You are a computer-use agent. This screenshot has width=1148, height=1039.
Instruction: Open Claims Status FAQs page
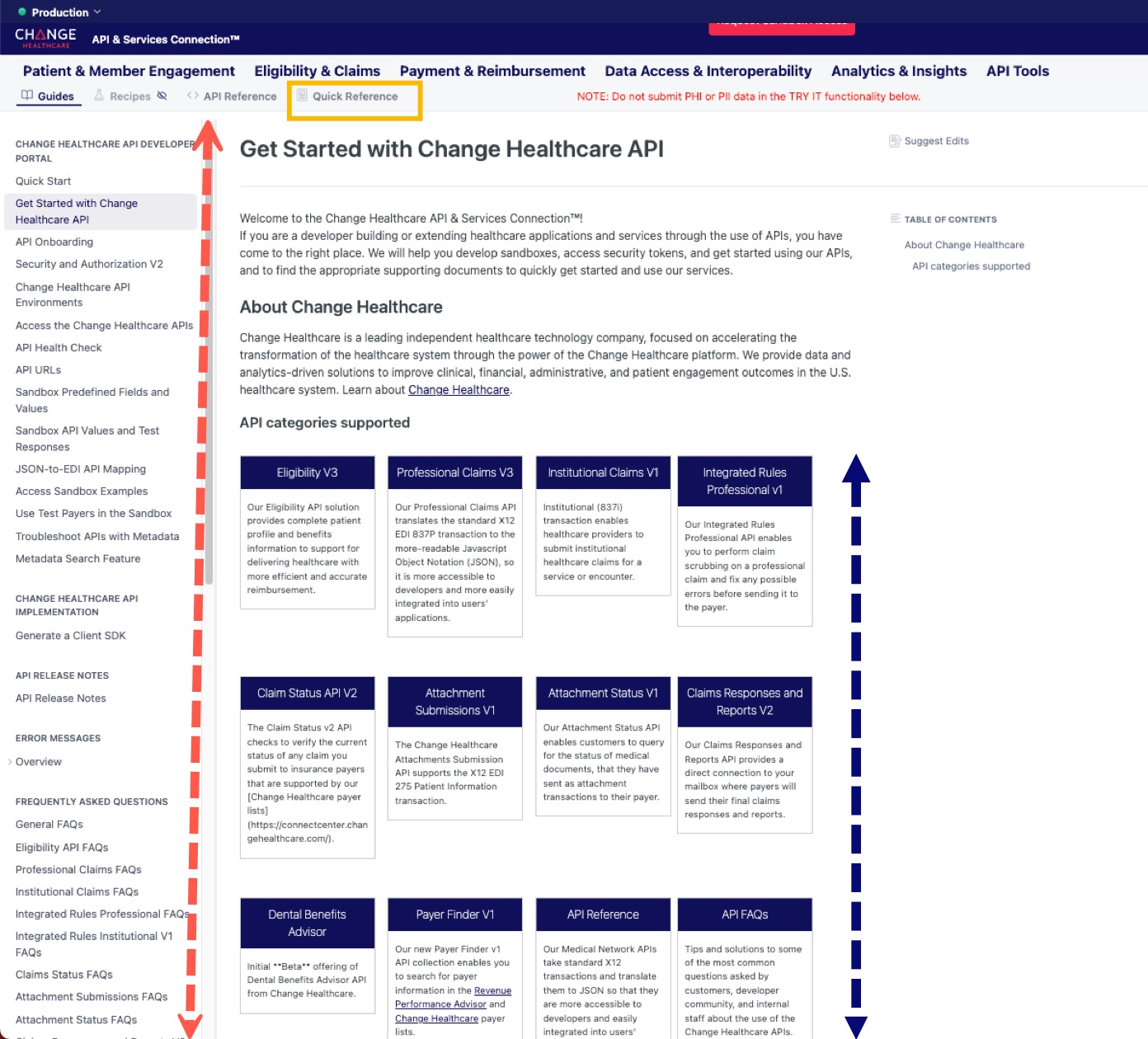point(64,975)
